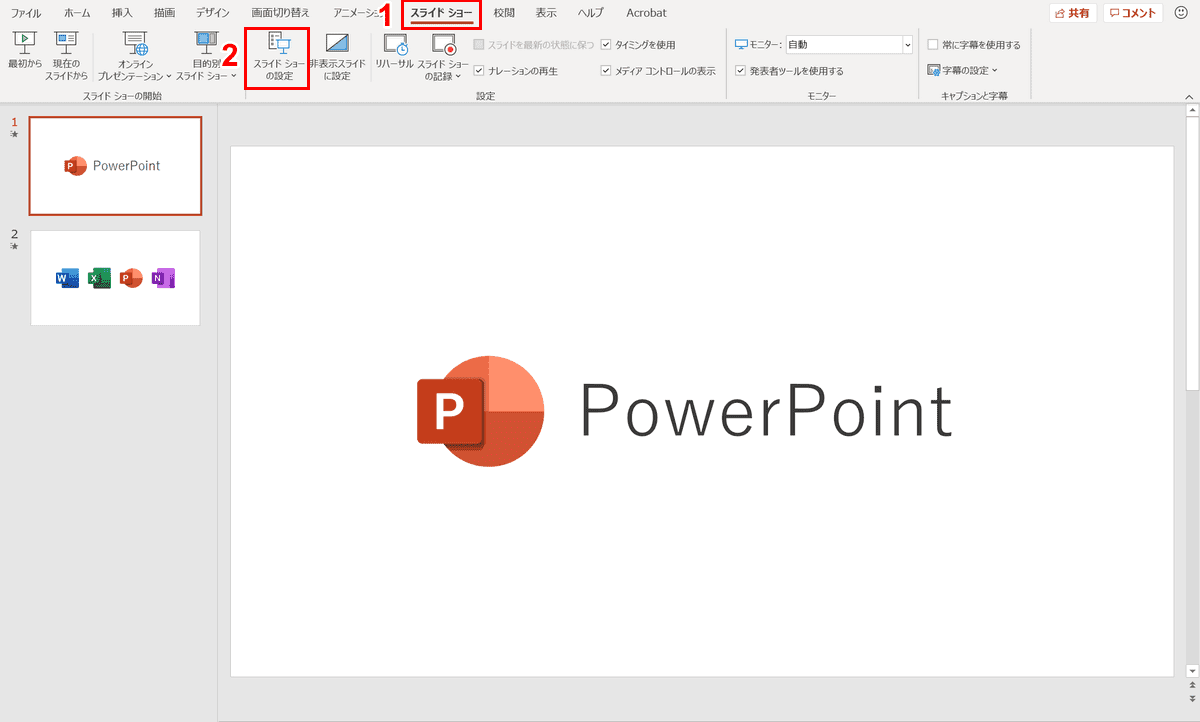Switch to the 描画 tab
The height and width of the screenshot is (722, 1200).
point(164,13)
